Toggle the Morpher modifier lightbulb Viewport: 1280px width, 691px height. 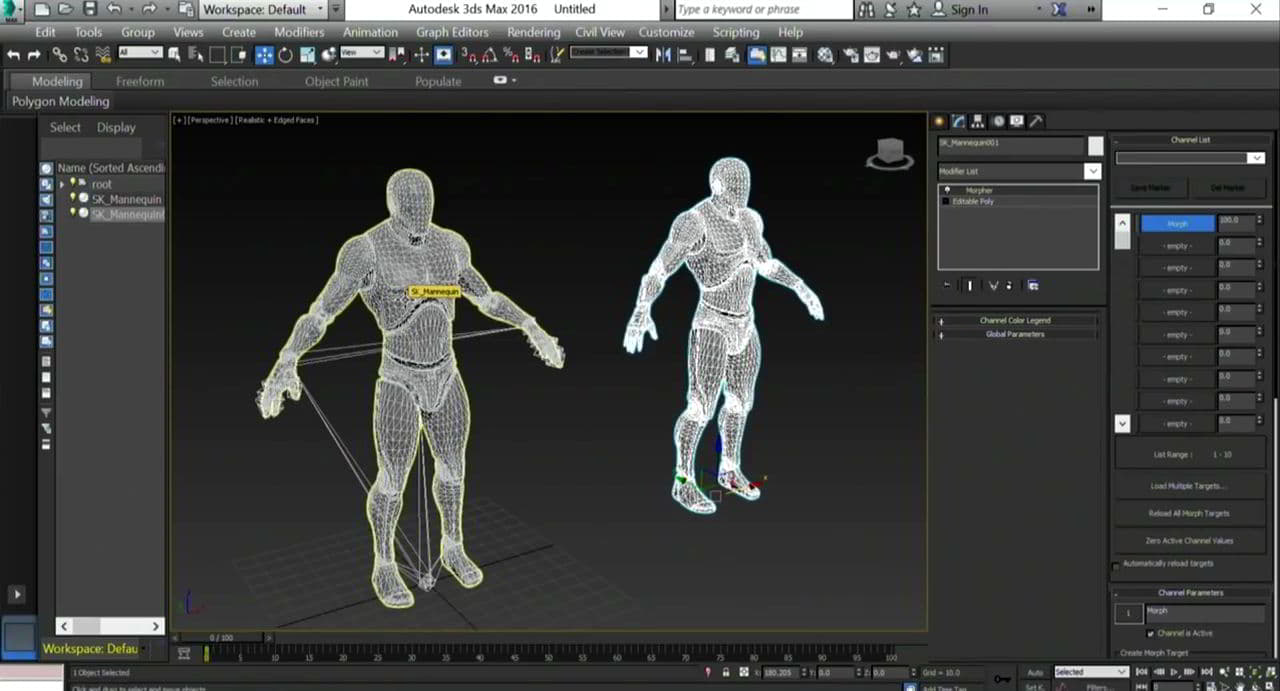pos(947,190)
